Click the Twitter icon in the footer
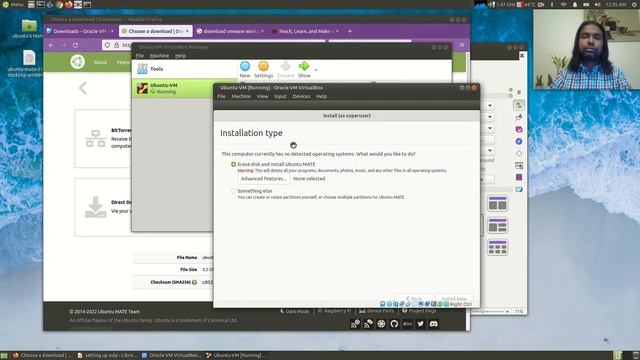The image size is (640, 360). (x=420, y=324)
